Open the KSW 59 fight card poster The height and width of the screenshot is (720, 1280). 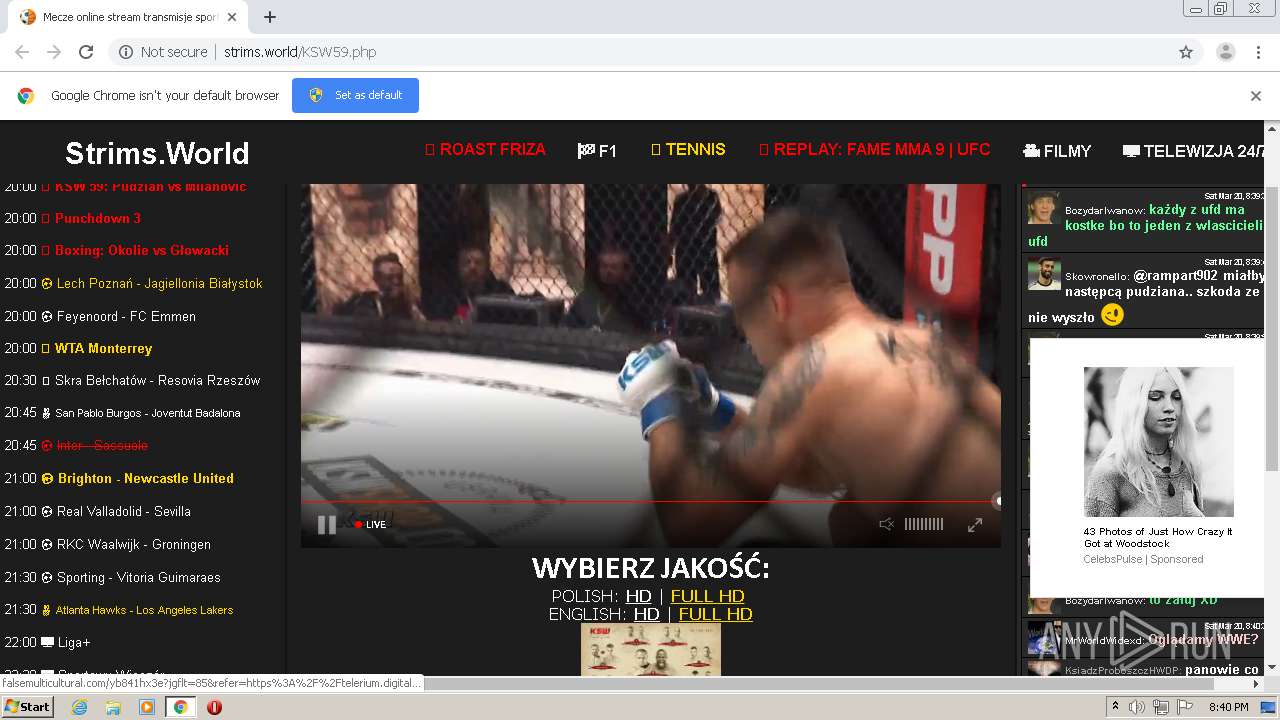click(x=650, y=649)
